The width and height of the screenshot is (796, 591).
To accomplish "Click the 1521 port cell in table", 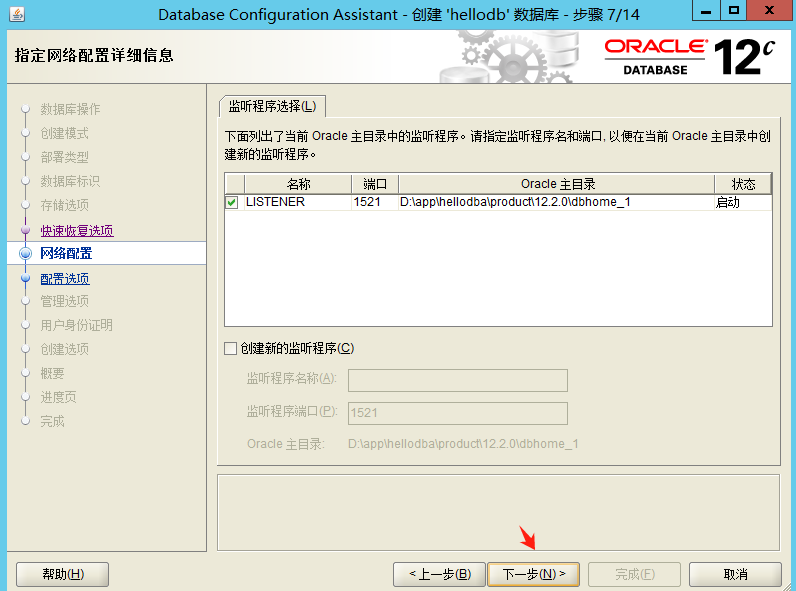I will [x=375, y=202].
